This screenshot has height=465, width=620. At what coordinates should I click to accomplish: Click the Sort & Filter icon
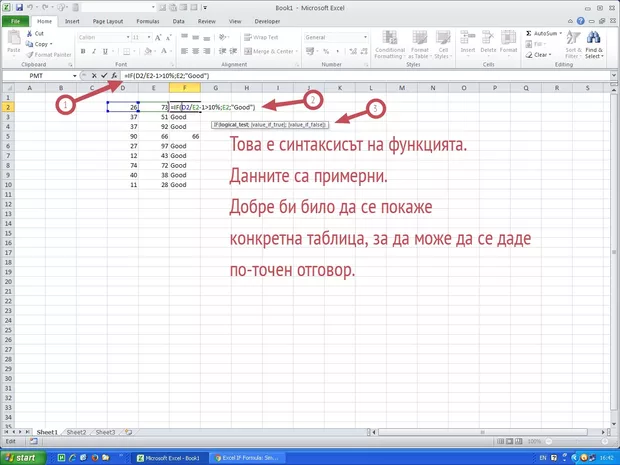point(573,38)
